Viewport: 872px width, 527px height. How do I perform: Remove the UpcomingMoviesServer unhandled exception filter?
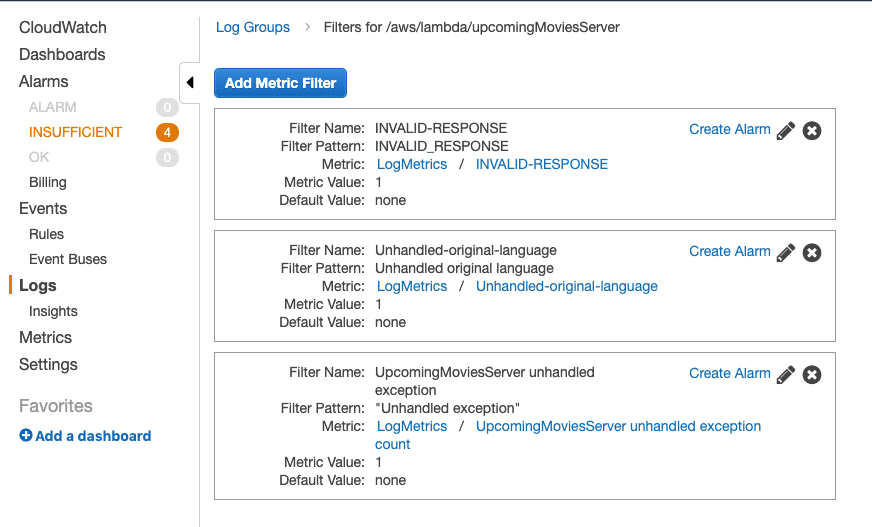(812, 375)
